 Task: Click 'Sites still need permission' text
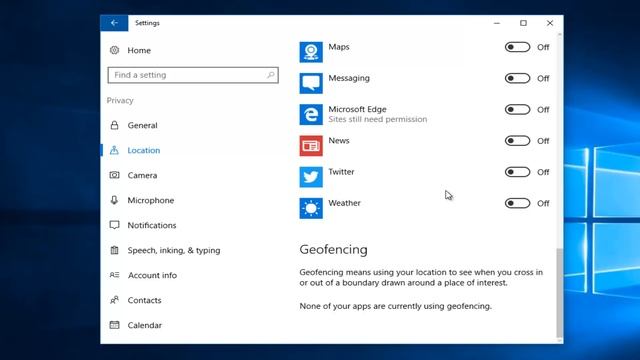[378, 119]
